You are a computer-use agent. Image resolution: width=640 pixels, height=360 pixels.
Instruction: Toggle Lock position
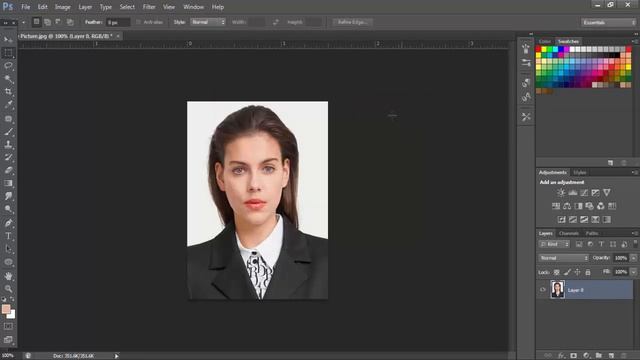578,272
